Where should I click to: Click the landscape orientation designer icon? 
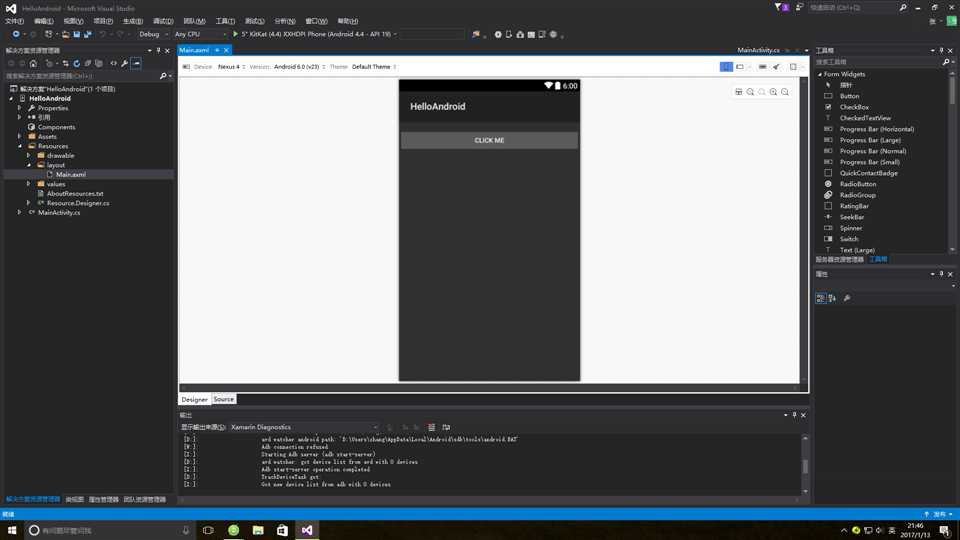click(740, 67)
